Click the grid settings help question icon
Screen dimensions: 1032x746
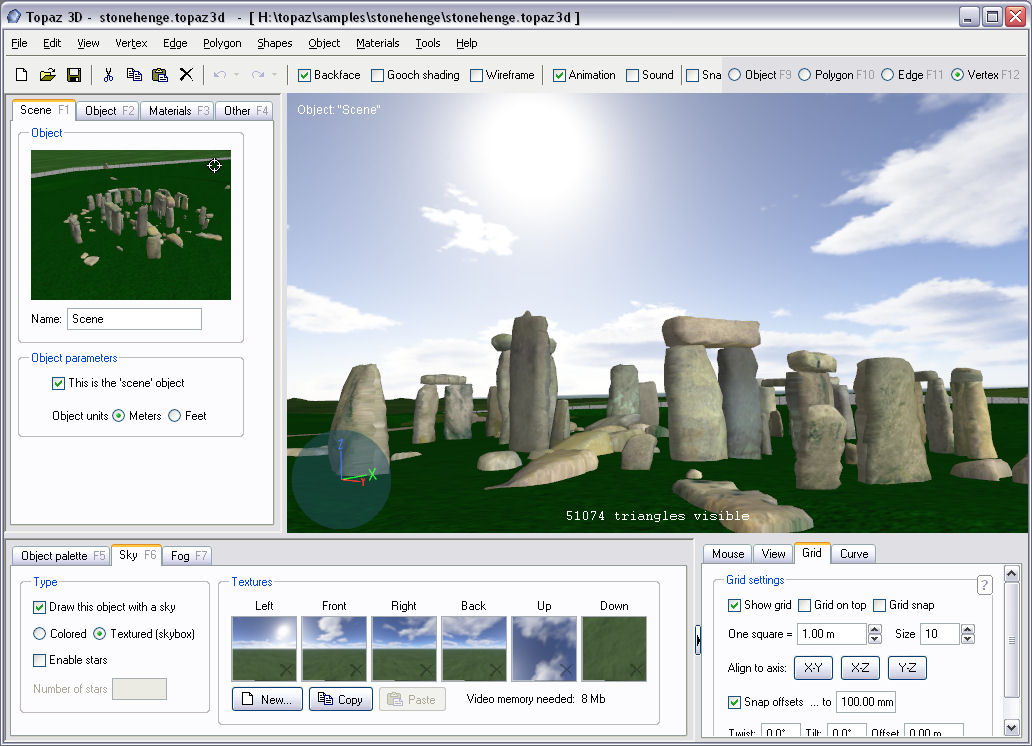point(984,585)
